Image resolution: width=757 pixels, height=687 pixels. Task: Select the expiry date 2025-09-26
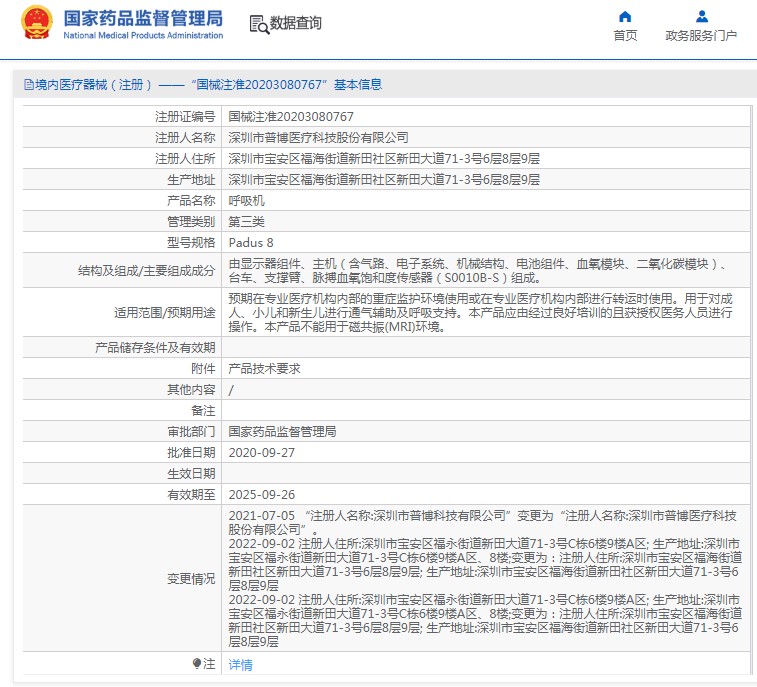coord(262,494)
